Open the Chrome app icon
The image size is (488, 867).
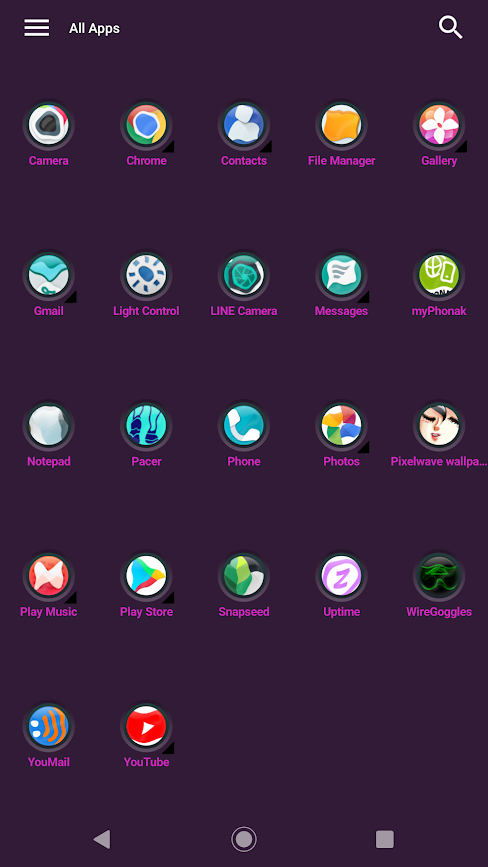[x=146, y=125]
